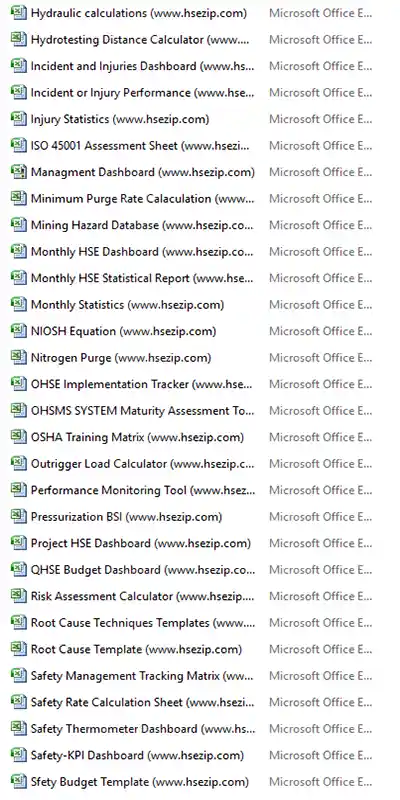Click the Safety Rate Calculation Sheet icon
The height and width of the screenshot is (800, 400).
pos(19,703)
